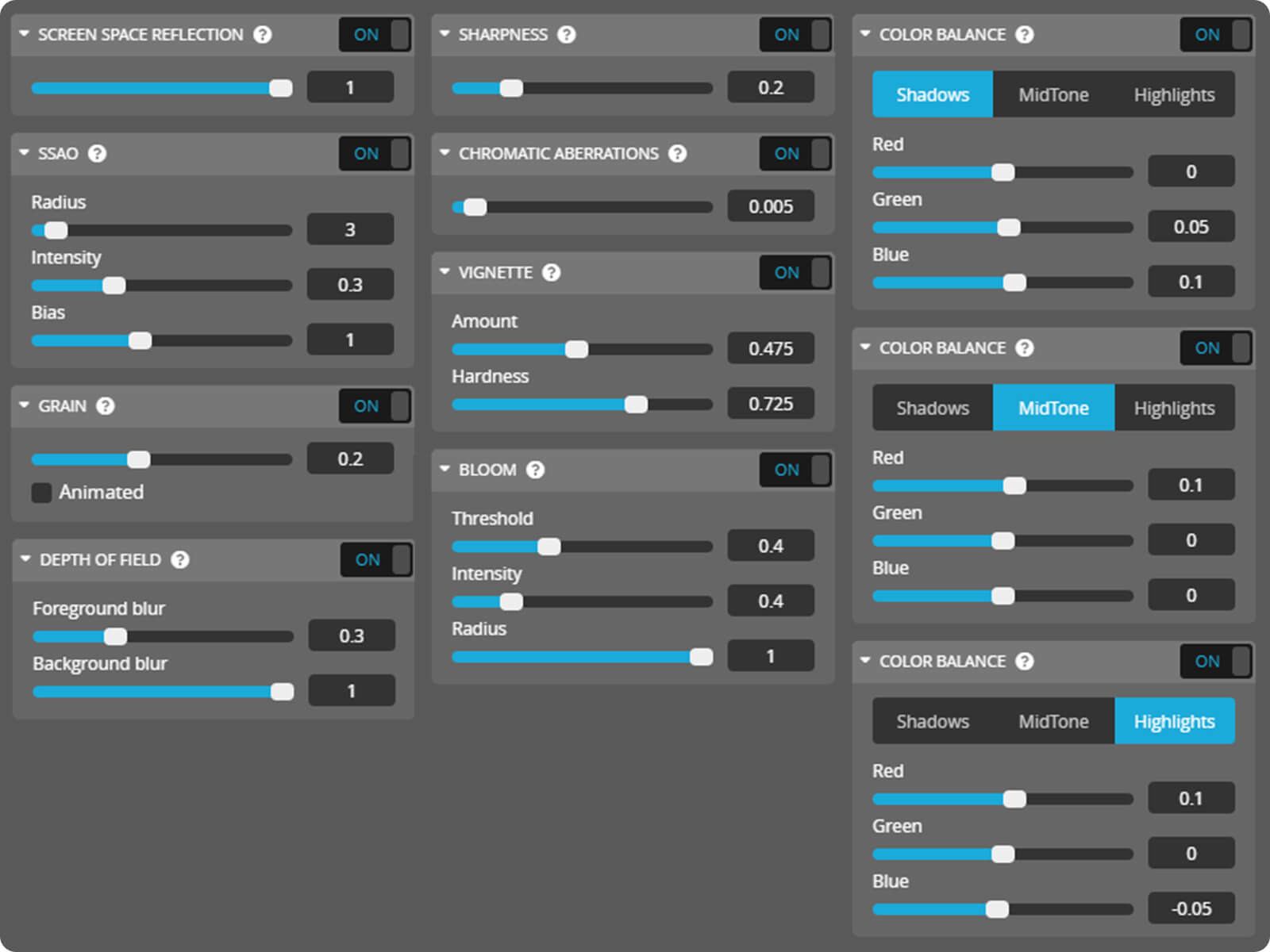
Task: Show help for Depth of Field
Action: pyautogui.click(x=180, y=560)
